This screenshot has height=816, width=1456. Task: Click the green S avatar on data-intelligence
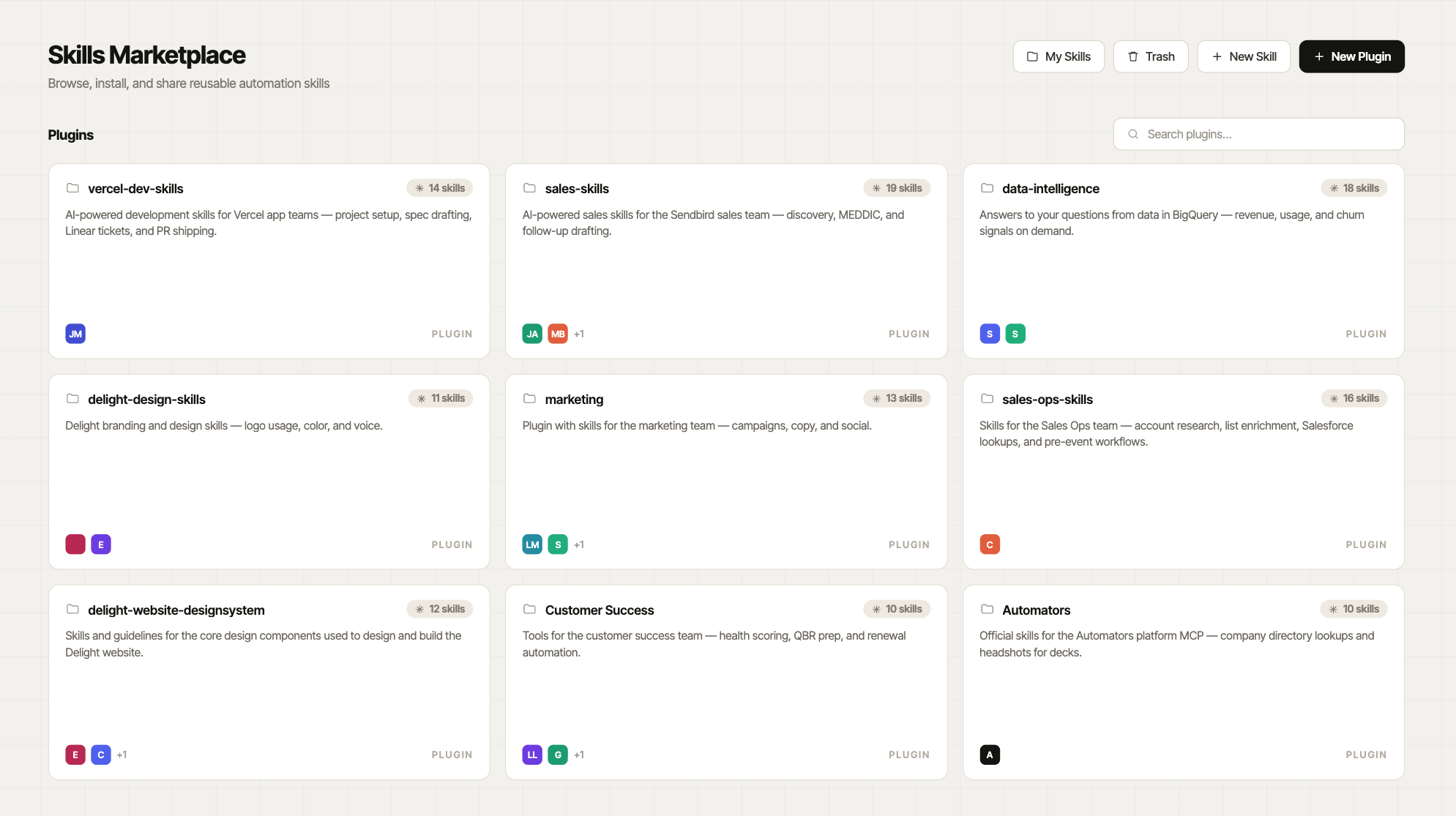(1015, 334)
